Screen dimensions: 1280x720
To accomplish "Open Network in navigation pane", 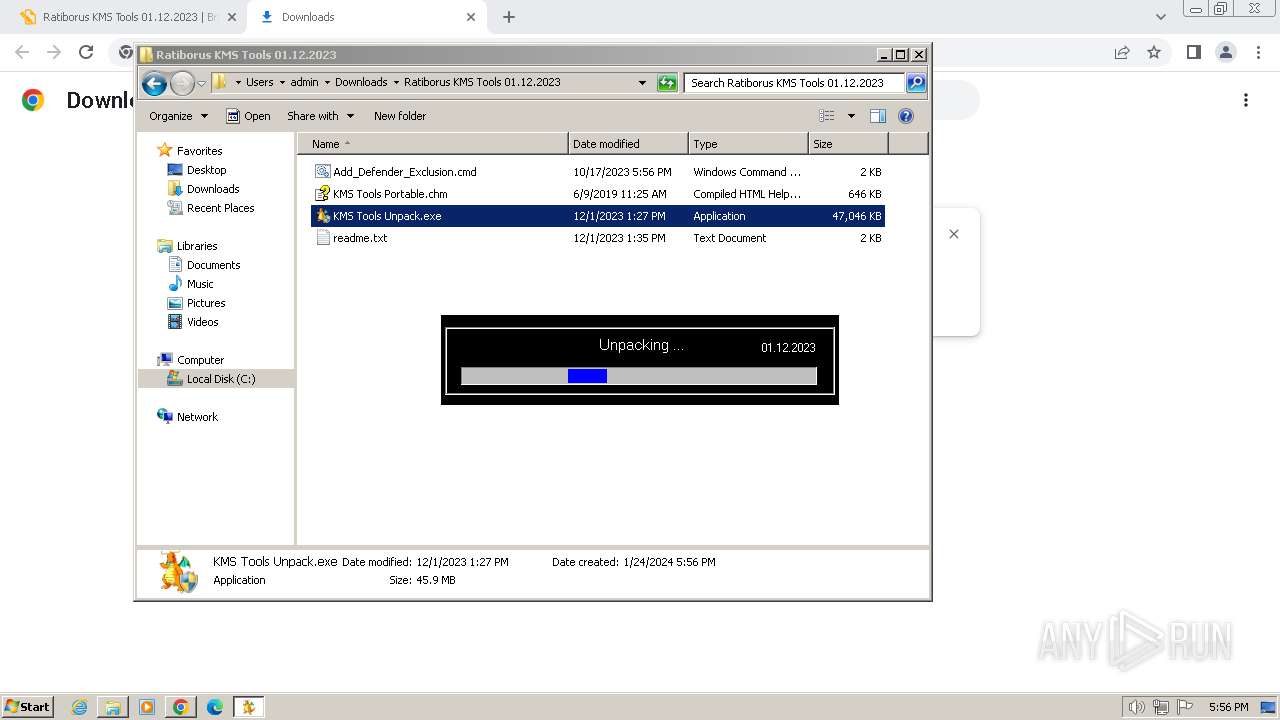I will click(x=197, y=417).
